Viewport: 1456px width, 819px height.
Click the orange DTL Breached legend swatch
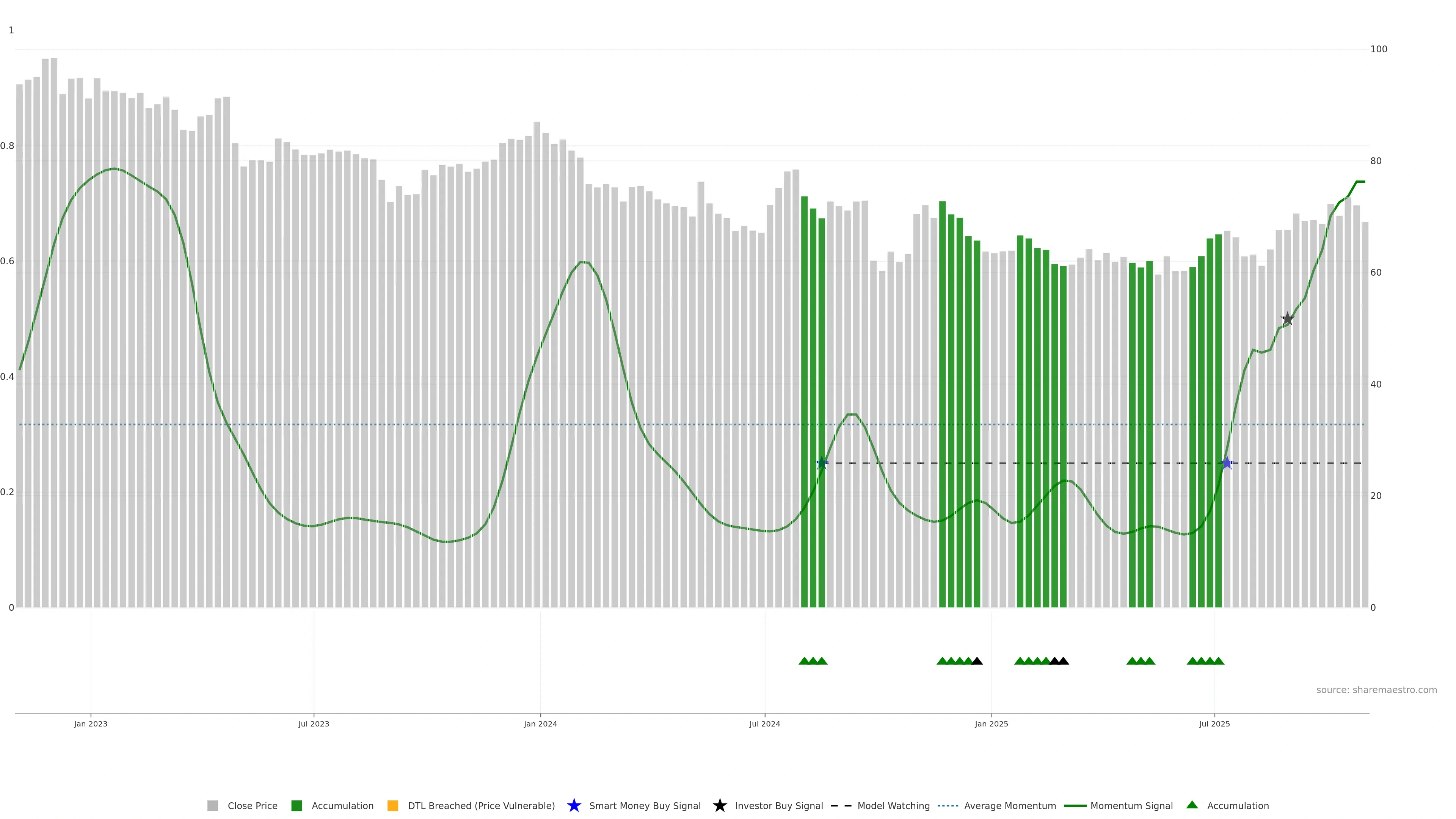click(393, 805)
